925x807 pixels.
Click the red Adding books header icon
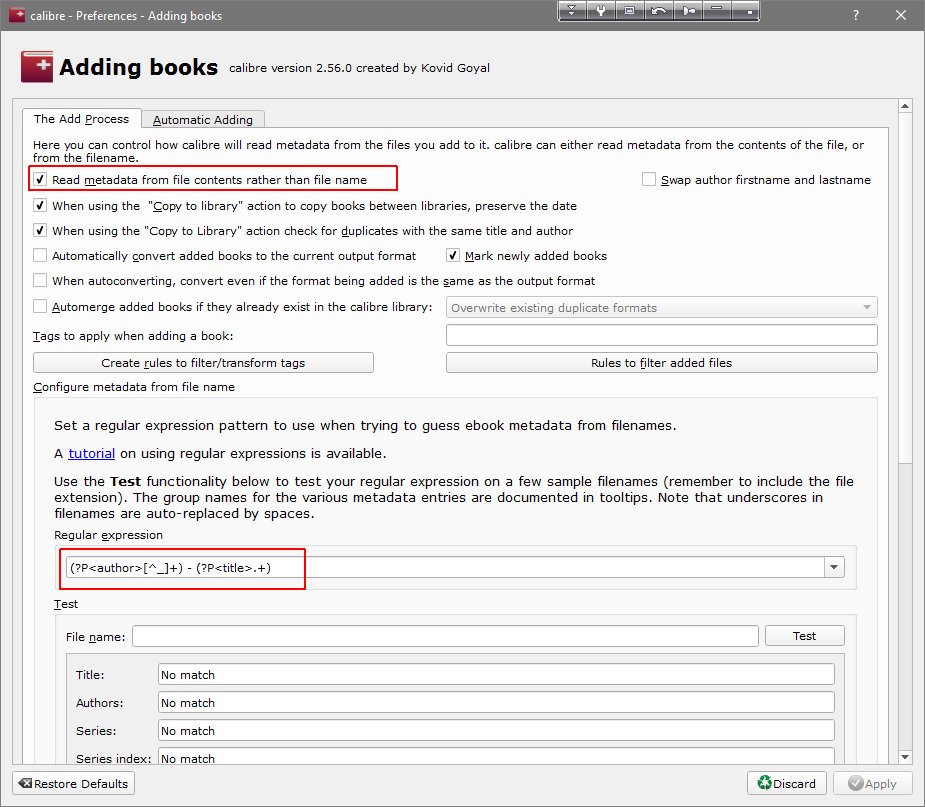pos(37,67)
